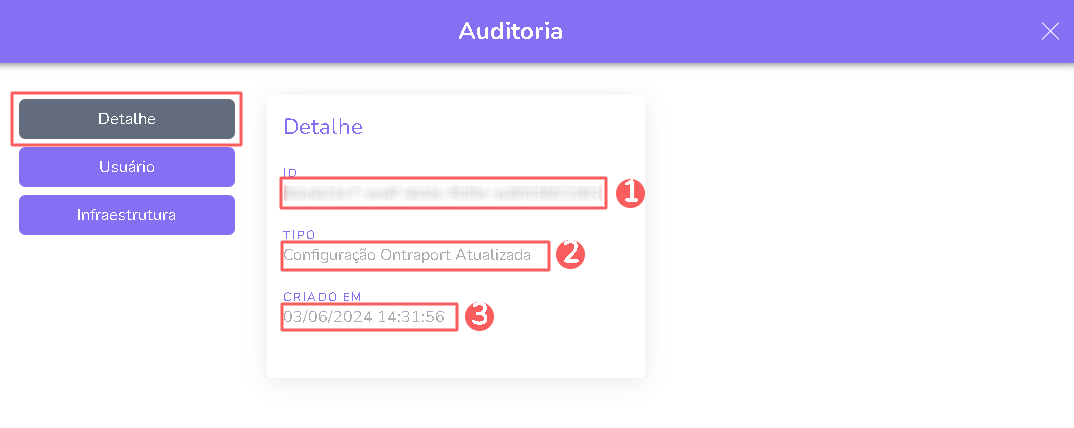This screenshot has height=428, width=1074.
Task: Click the word 'Configuração' in the type value
Action: click(329, 255)
